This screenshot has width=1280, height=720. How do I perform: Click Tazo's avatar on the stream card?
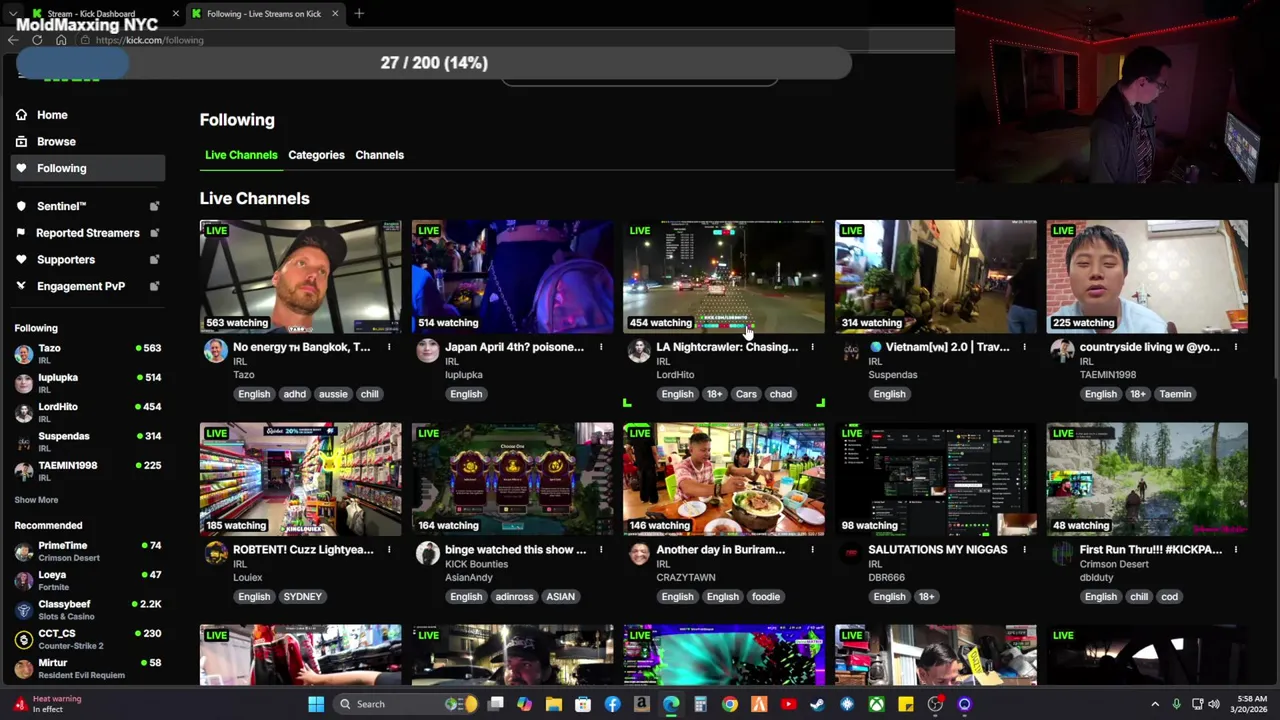coord(215,351)
